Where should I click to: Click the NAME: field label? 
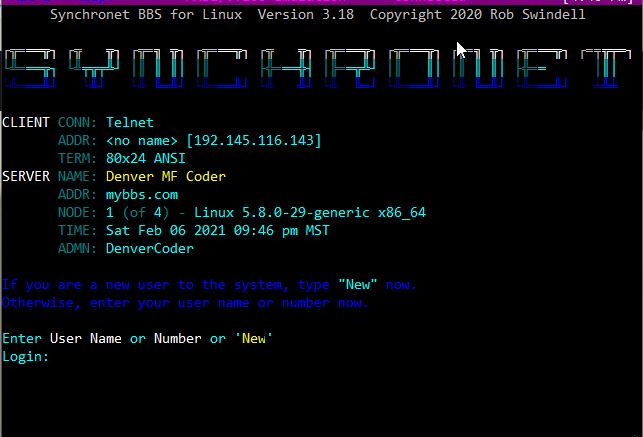[77, 176]
